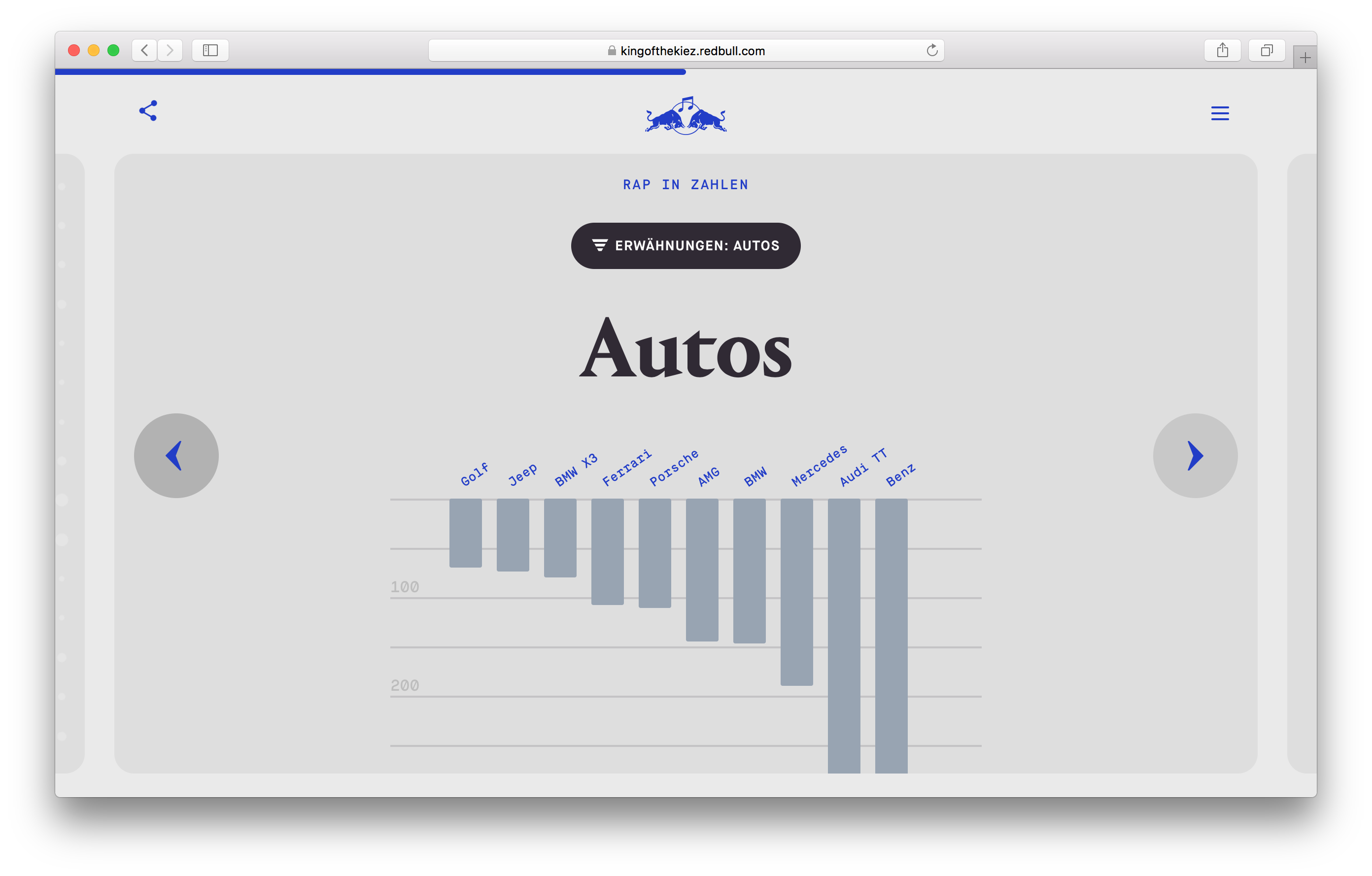Click the Red Bull Music logo
Viewport: 1372px width, 876px height.
686,116
